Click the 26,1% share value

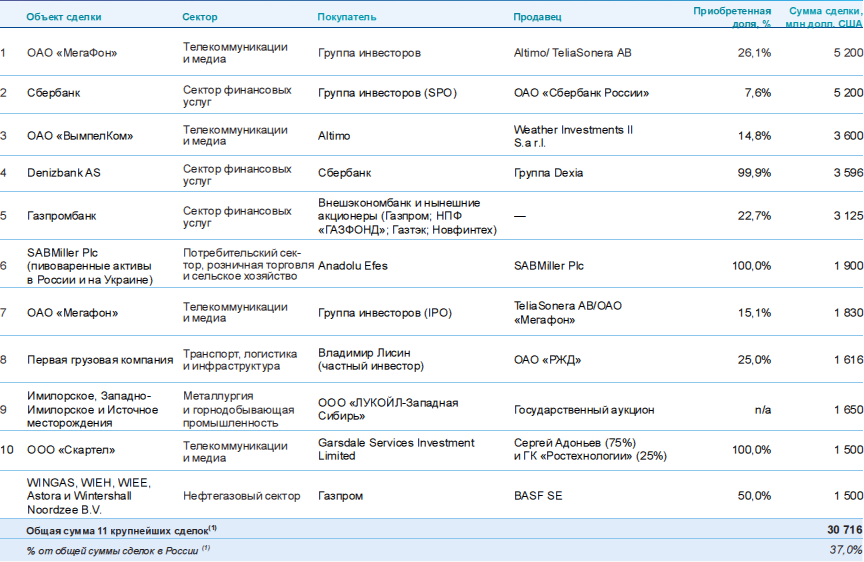pos(754,53)
